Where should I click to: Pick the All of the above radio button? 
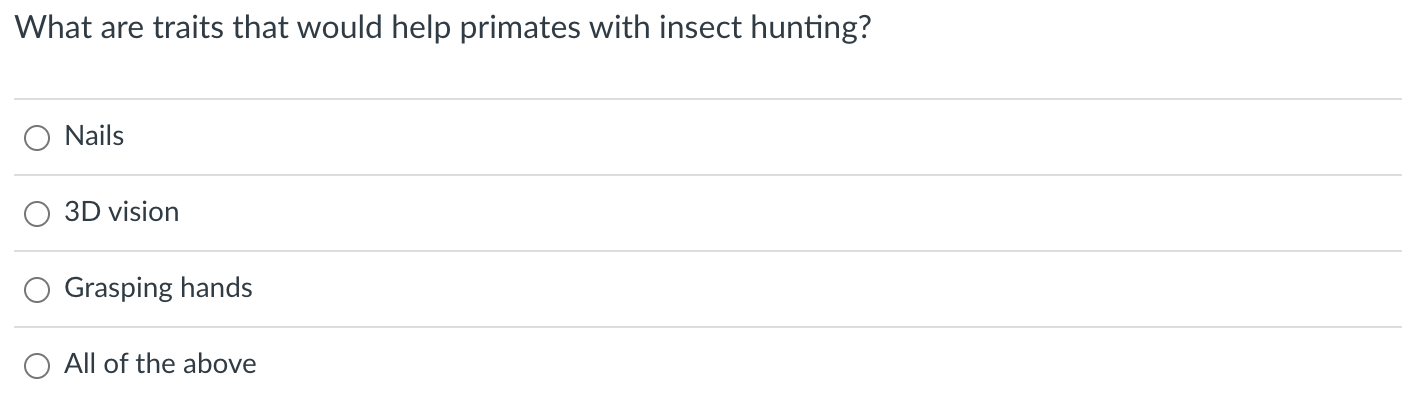(x=37, y=366)
